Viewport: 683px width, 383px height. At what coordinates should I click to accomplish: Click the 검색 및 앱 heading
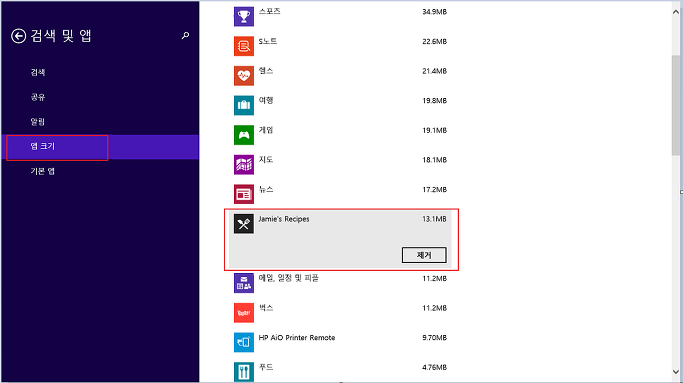coord(61,36)
